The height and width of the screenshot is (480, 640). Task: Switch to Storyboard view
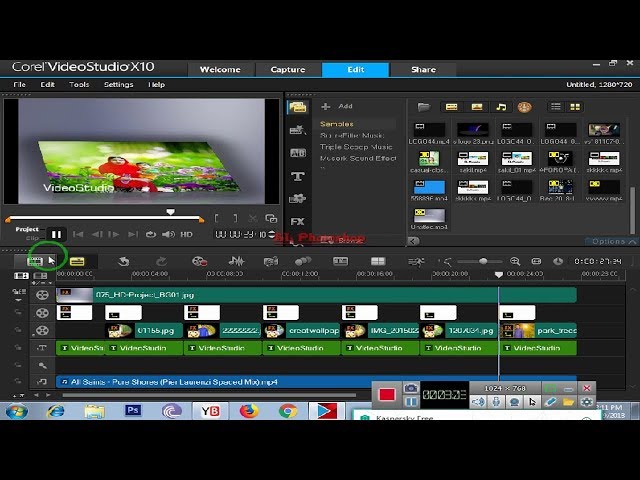point(35,261)
